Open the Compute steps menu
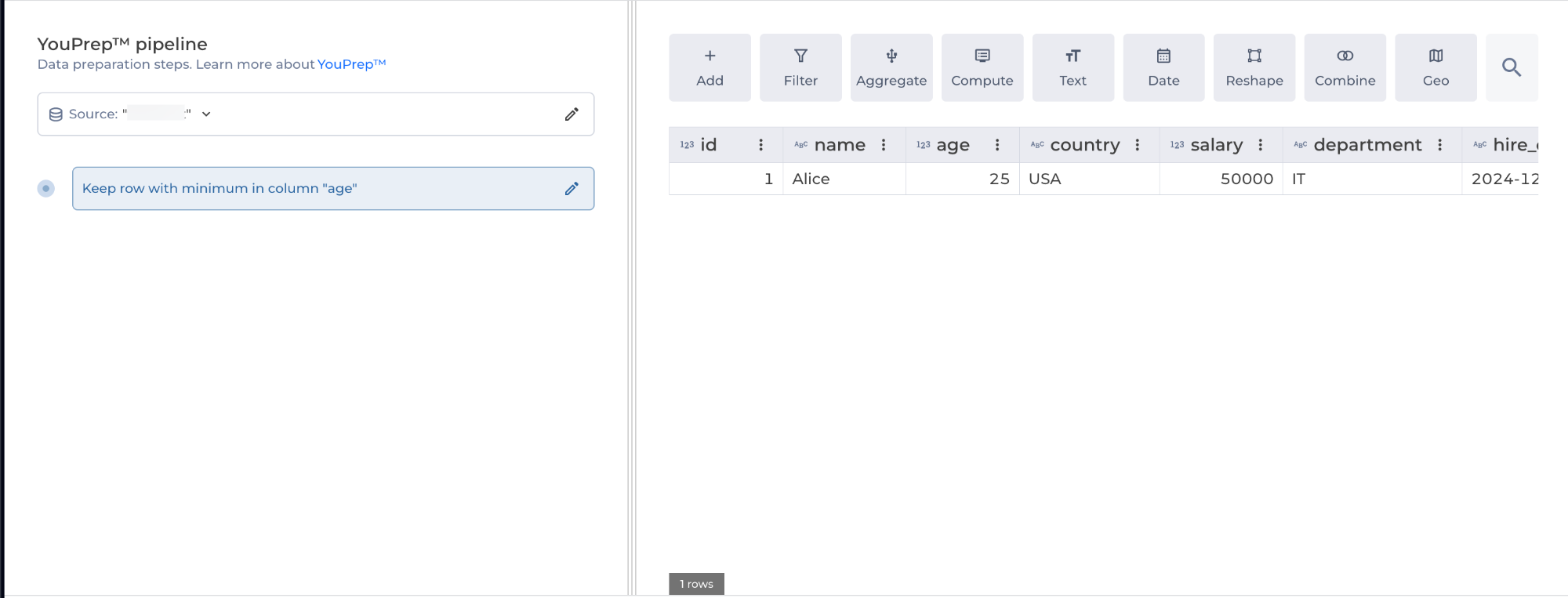This screenshot has width=1568, height=598. tap(982, 67)
